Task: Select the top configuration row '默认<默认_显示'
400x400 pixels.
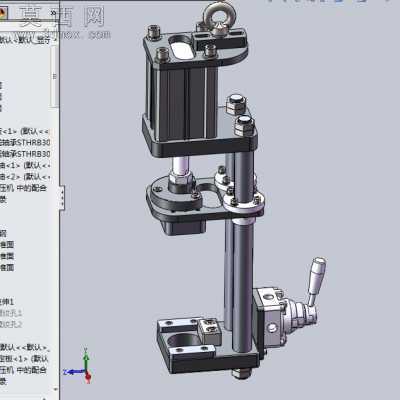Action: [x=26, y=40]
